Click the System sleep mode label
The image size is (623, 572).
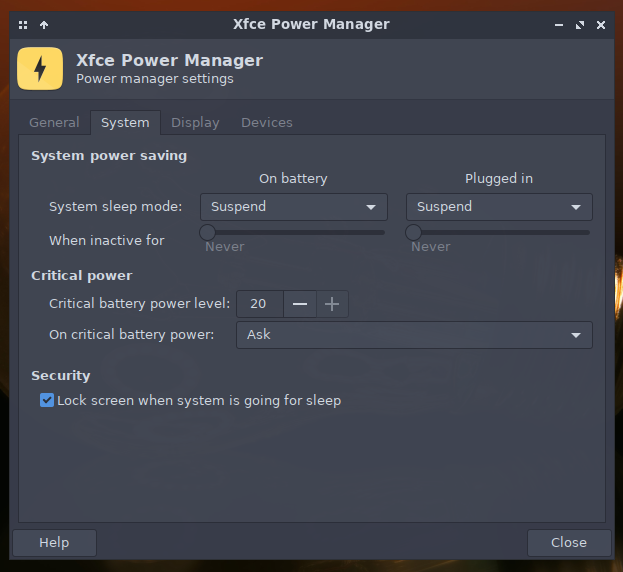coord(116,207)
